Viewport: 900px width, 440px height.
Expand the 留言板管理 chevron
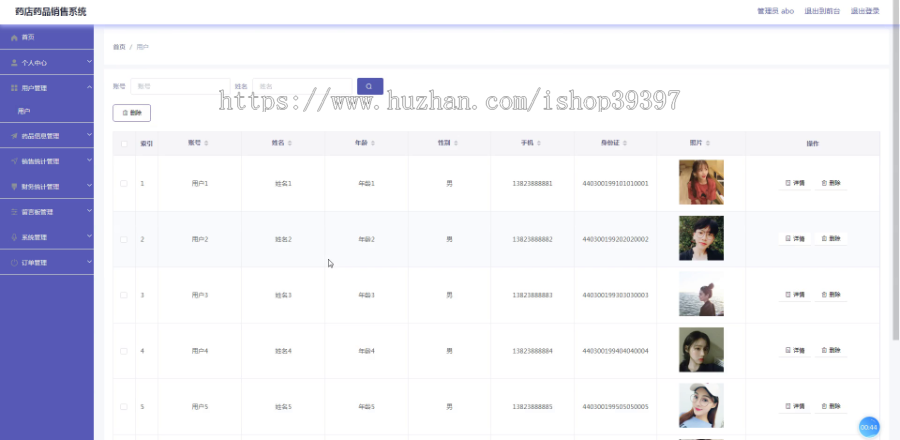pos(89,211)
